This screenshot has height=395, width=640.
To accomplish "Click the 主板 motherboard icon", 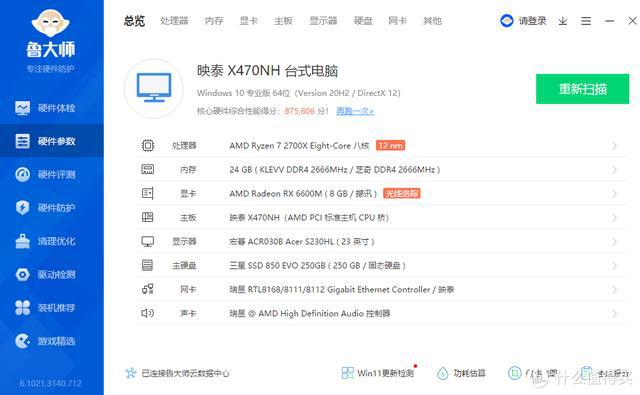I will point(148,217).
